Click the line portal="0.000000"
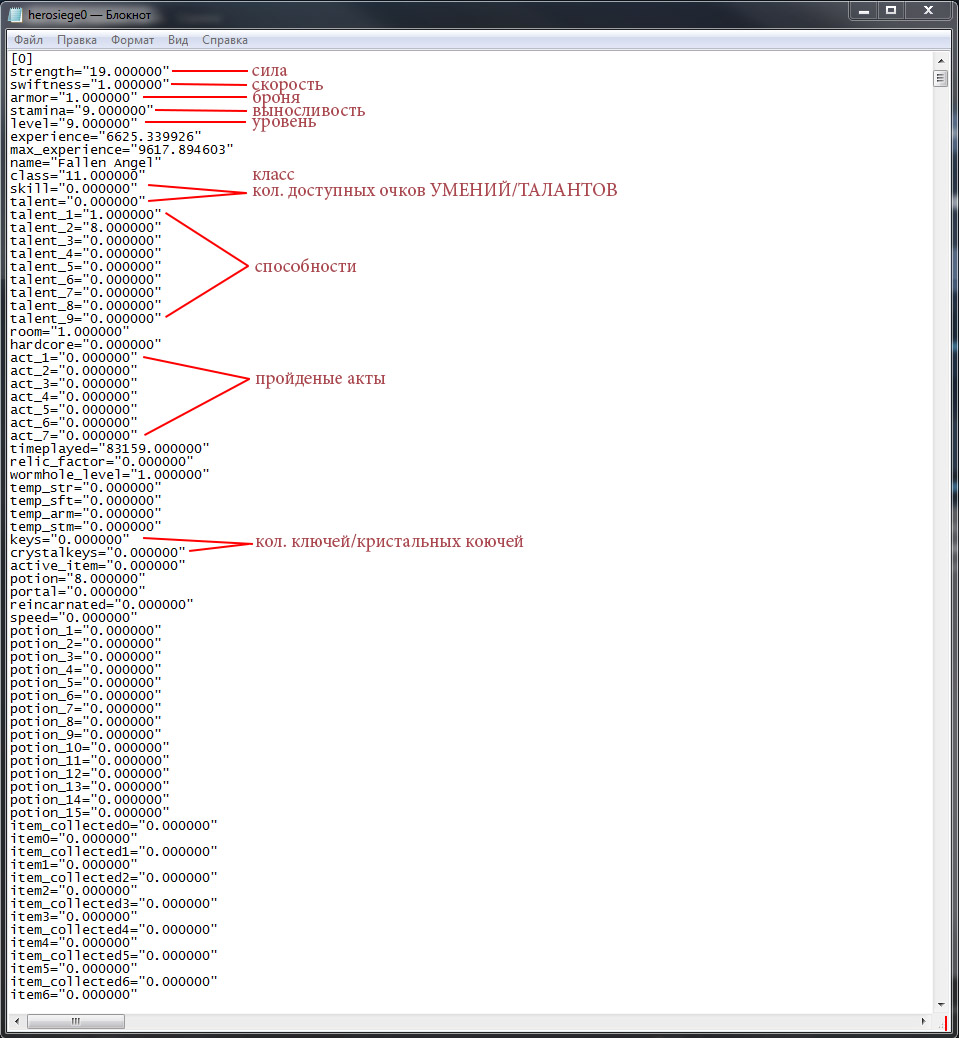 click(x=77, y=592)
